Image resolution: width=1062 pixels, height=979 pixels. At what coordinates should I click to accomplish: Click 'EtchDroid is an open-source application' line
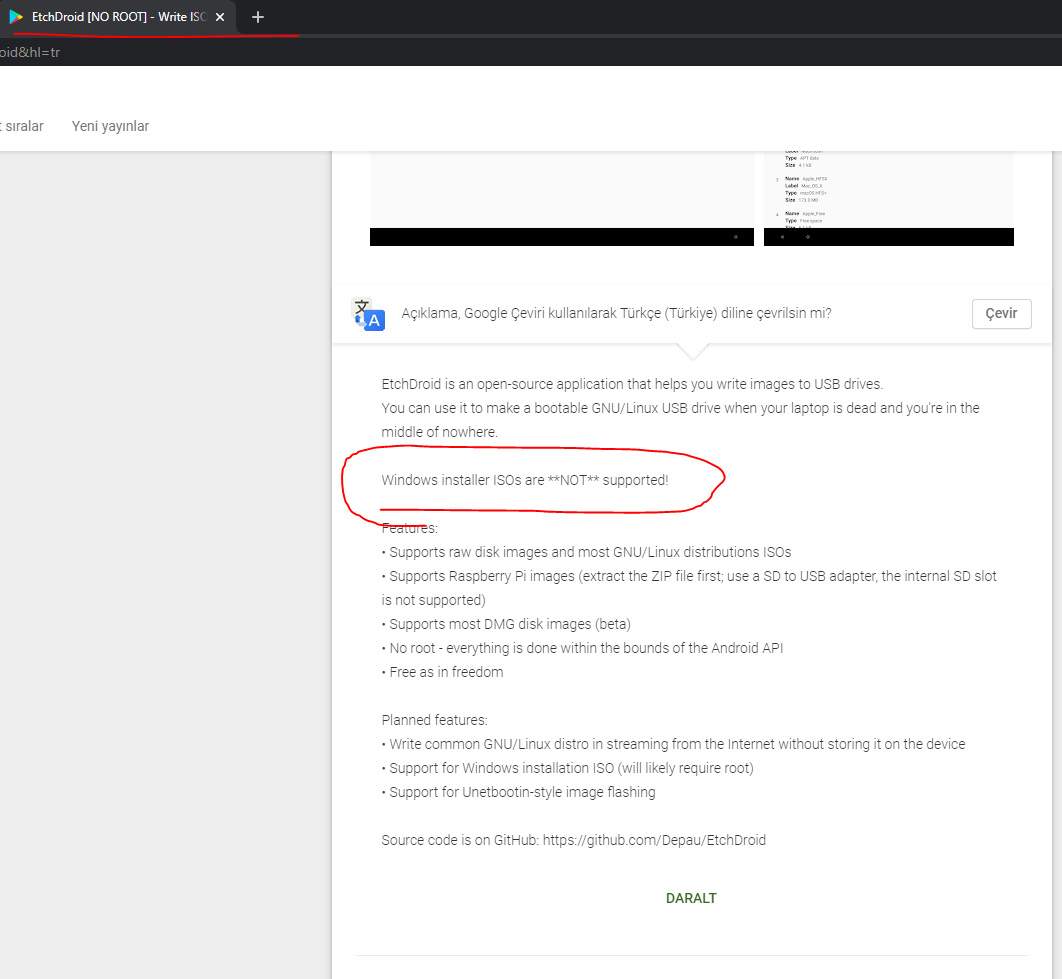point(632,384)
